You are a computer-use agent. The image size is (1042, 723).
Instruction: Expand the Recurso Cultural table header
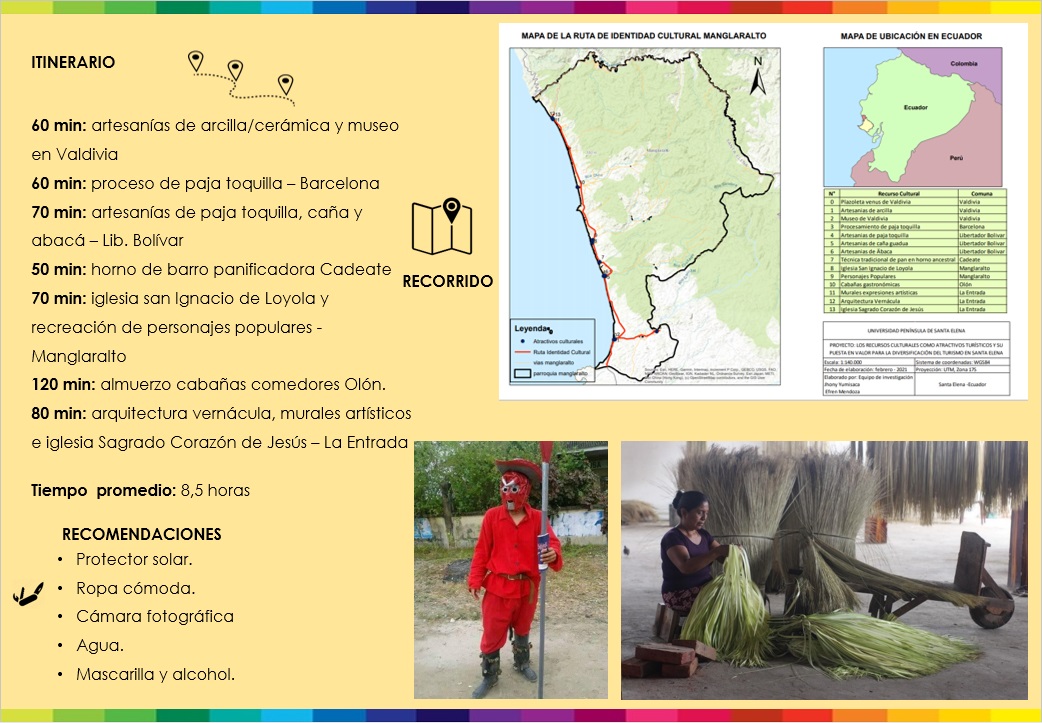coord(898,193)
